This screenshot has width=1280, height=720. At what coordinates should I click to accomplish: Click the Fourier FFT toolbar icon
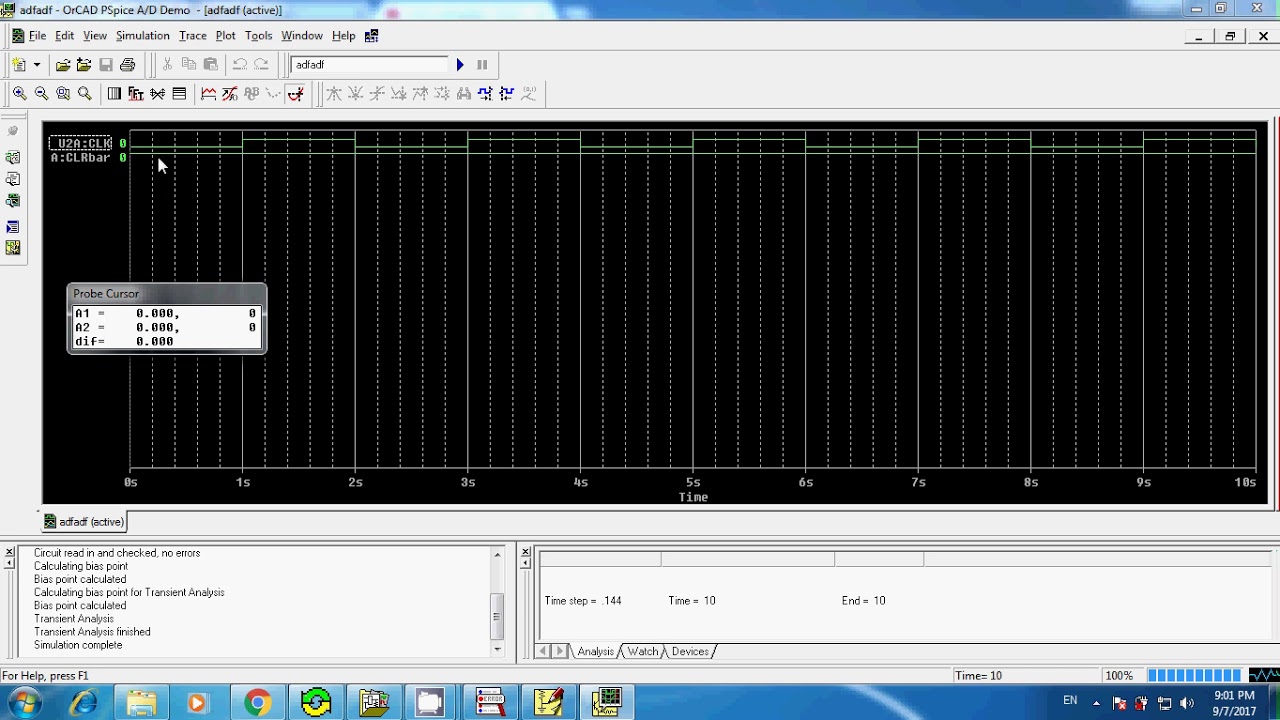coord(136,93)
